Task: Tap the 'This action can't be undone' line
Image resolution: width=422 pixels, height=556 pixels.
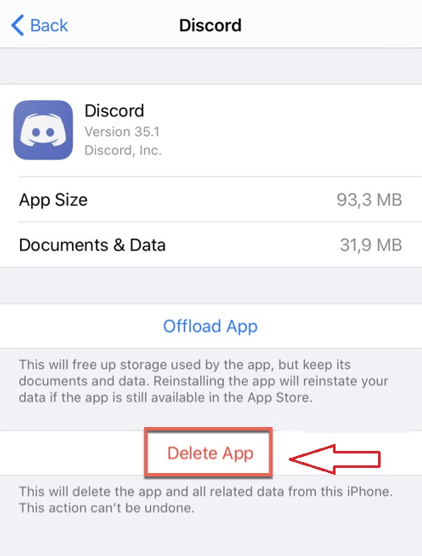Action: [106, 508]
